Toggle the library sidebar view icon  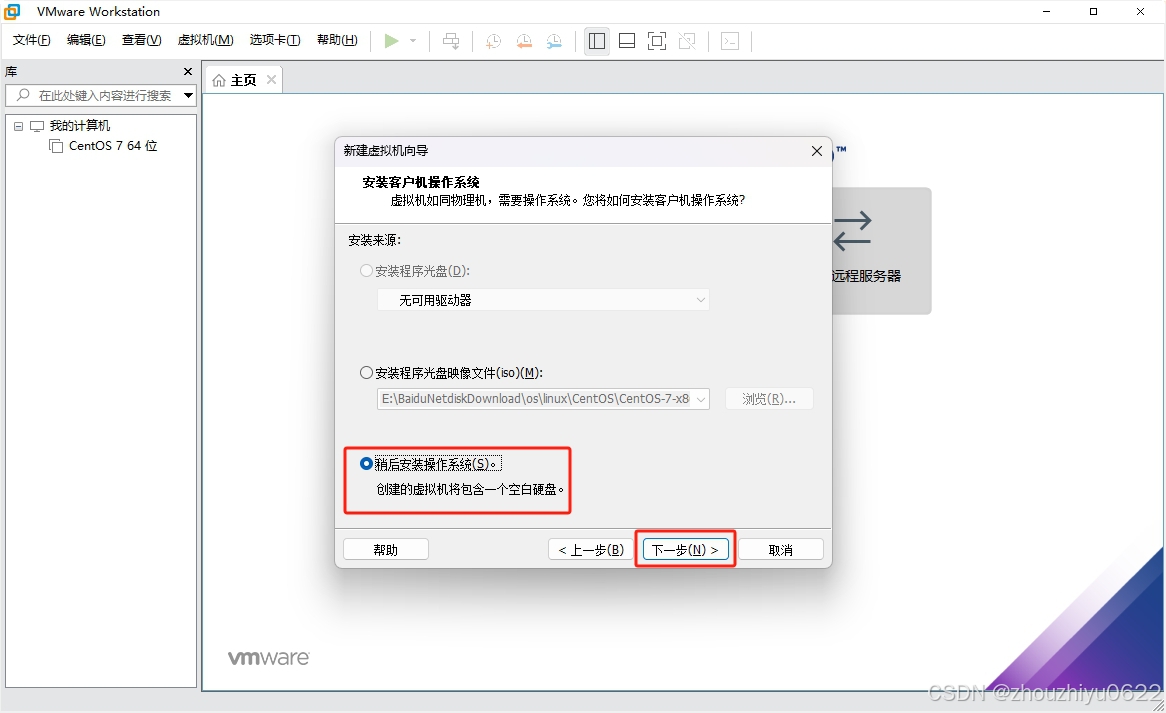[596, 41]
